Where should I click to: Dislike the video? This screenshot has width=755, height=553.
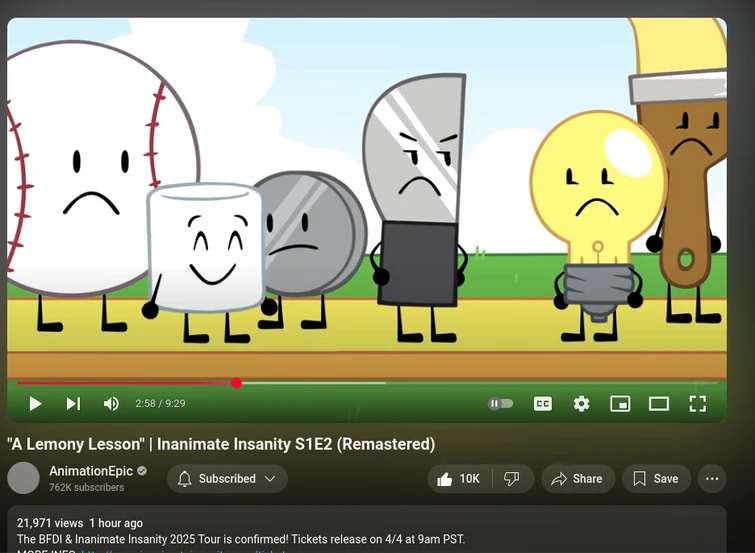pyautogui.click(x=512, y=479)
